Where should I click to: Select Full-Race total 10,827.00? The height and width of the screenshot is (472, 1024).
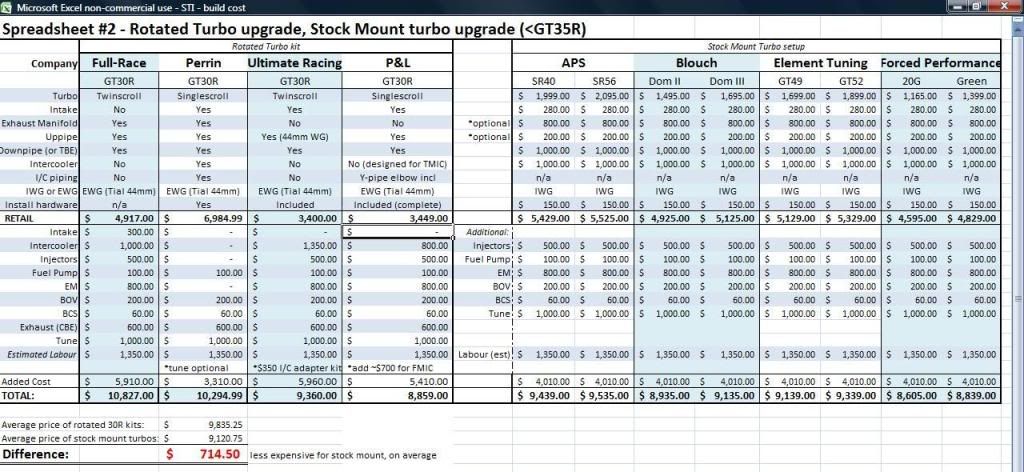click(x=119, y=396)
